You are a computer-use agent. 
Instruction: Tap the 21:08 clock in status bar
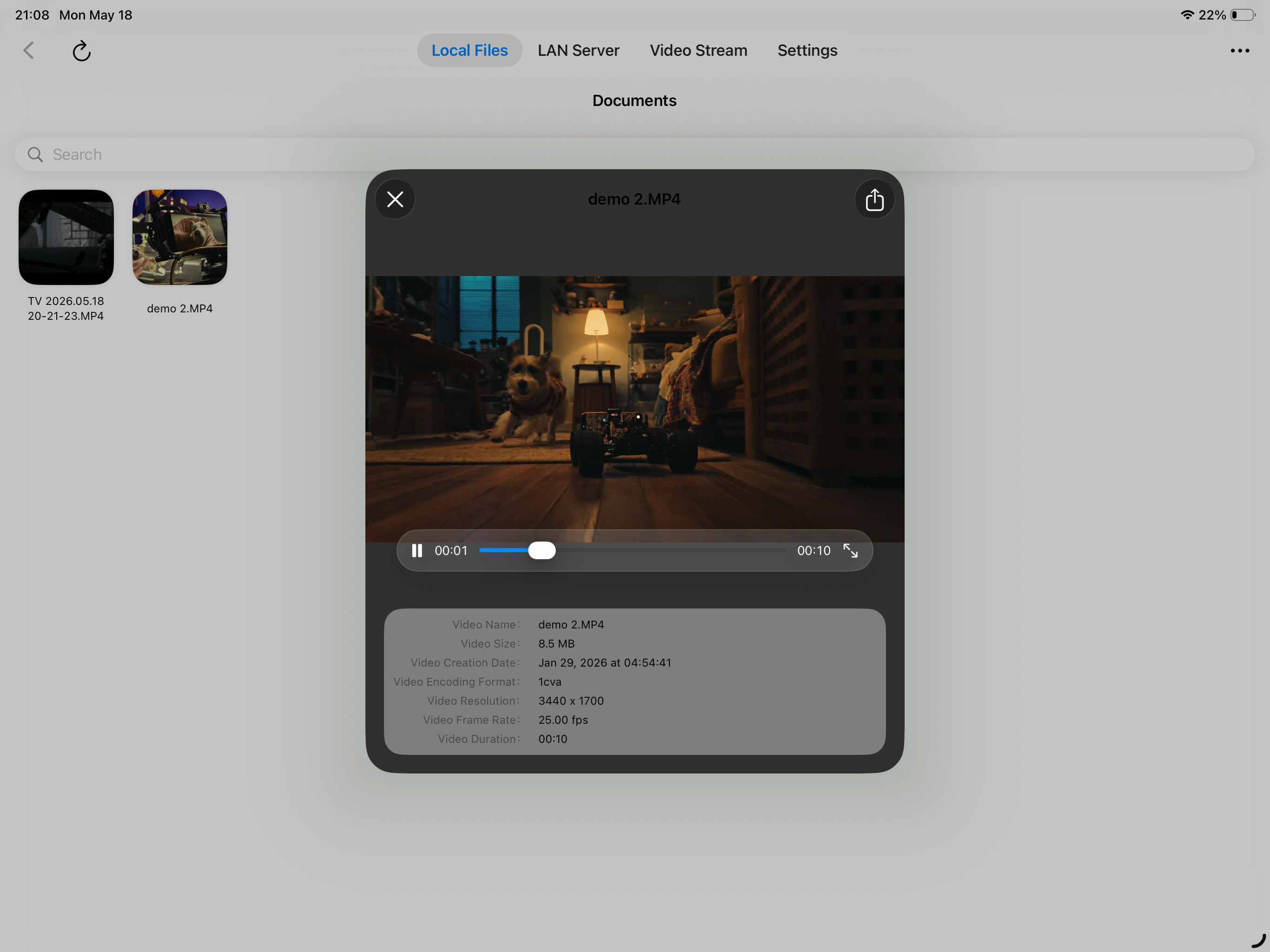[32, 15]
